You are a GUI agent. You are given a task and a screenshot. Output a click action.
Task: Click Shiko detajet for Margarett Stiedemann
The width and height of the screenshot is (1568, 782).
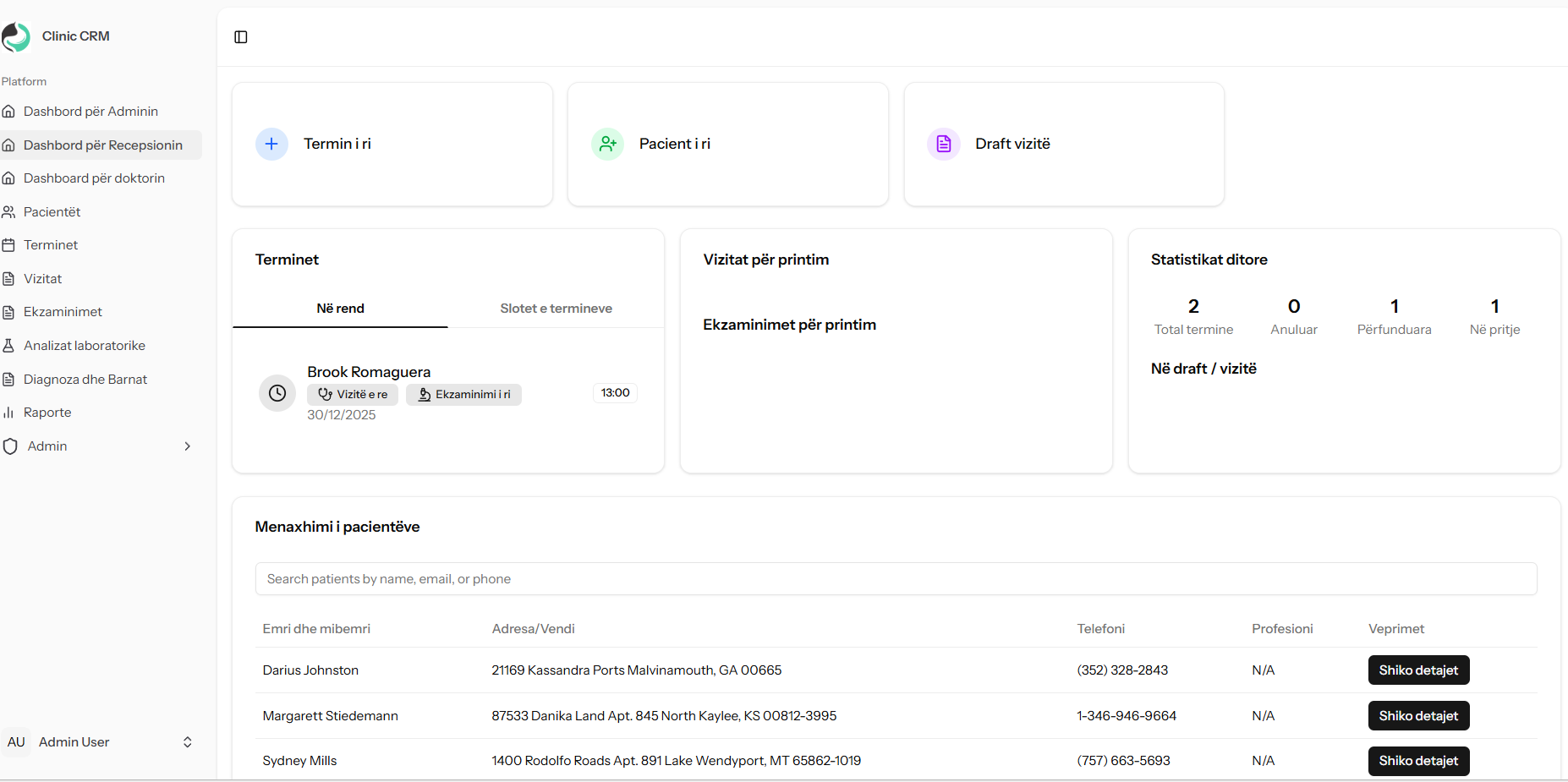(1418, 716)
